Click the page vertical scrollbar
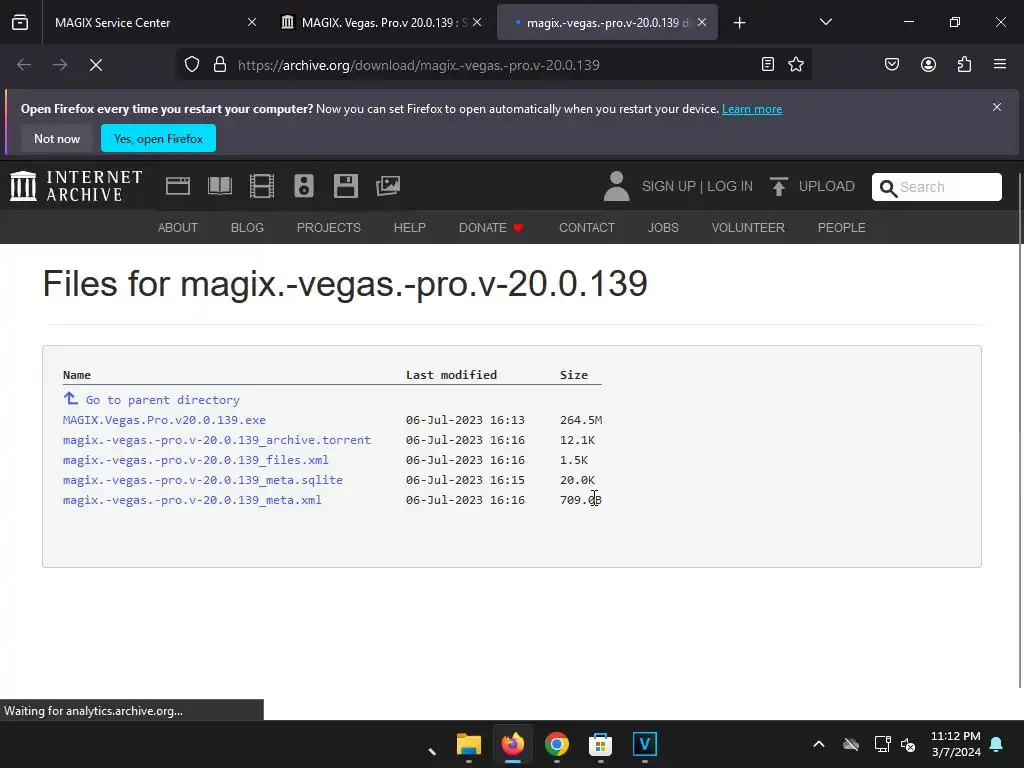 1019,431
